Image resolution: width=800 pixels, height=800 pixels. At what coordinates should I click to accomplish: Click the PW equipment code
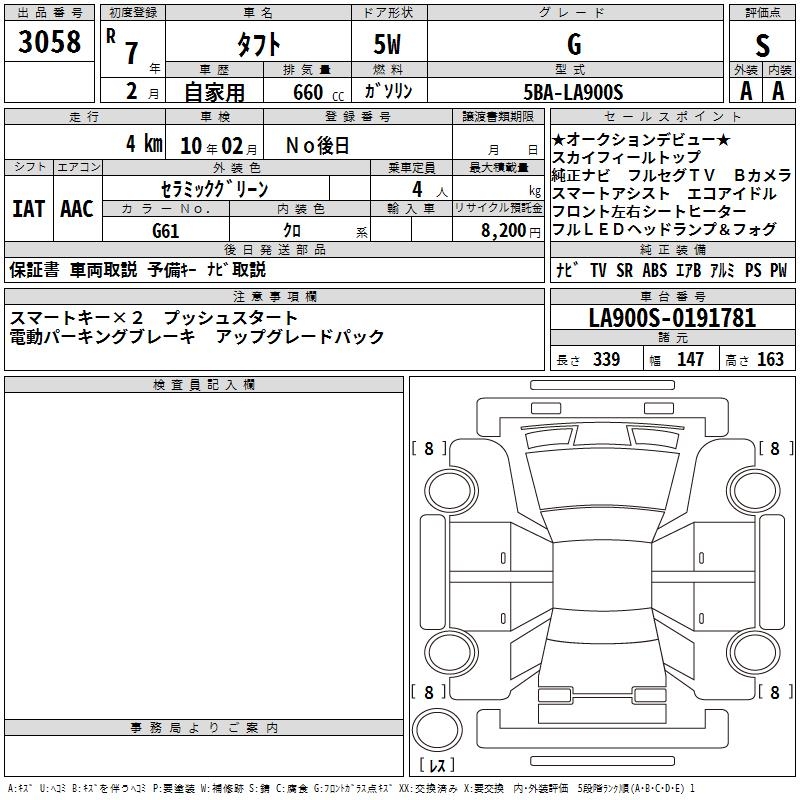tap(779, 270)
